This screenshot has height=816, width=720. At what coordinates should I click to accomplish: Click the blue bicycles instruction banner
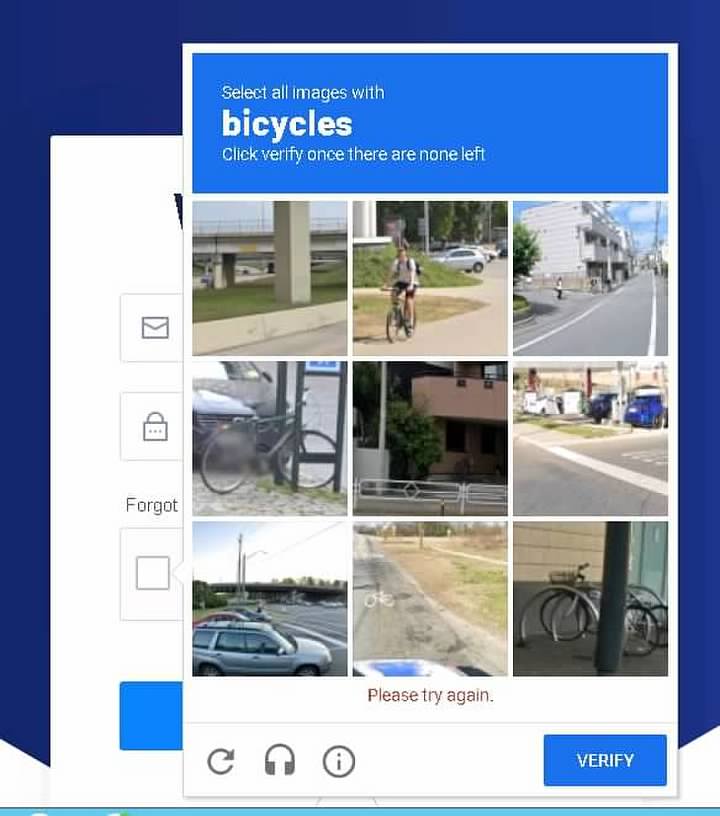(430, 123)
